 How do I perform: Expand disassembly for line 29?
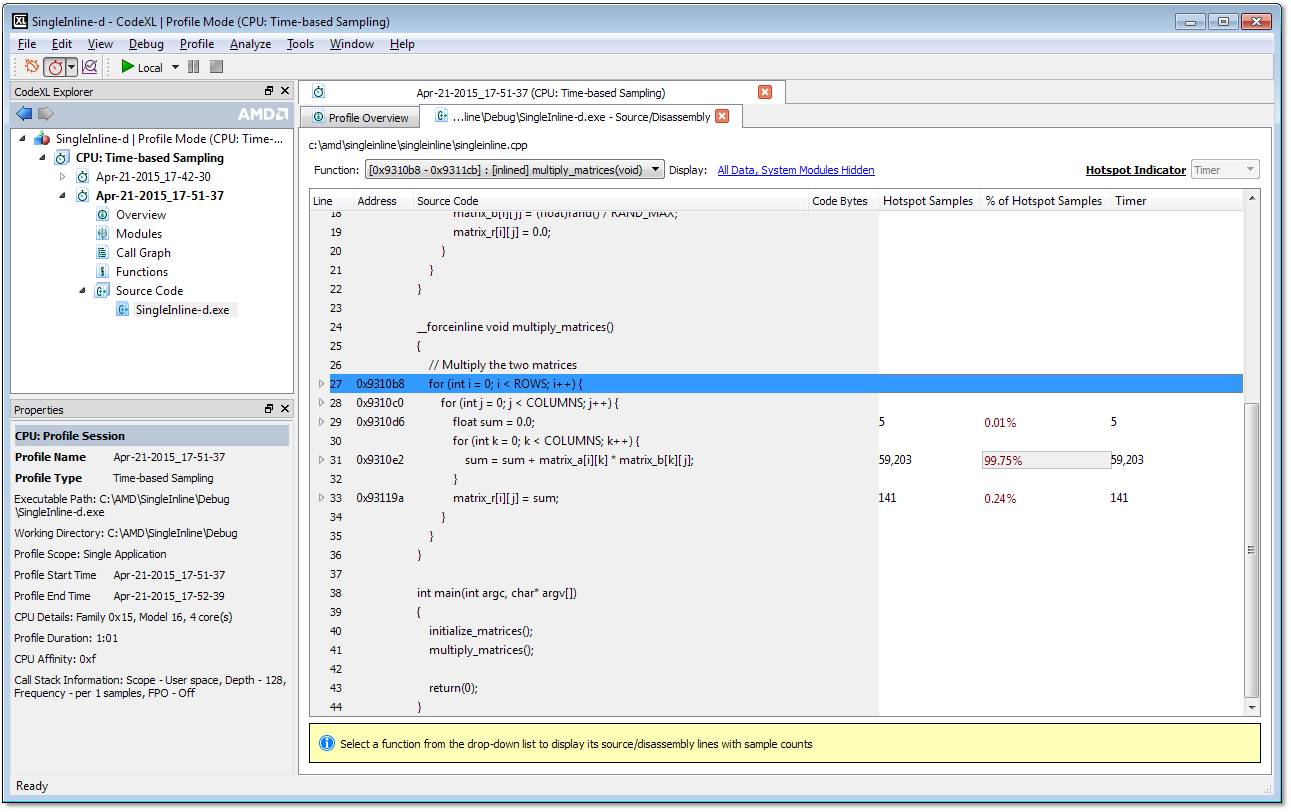pos(321,422)
